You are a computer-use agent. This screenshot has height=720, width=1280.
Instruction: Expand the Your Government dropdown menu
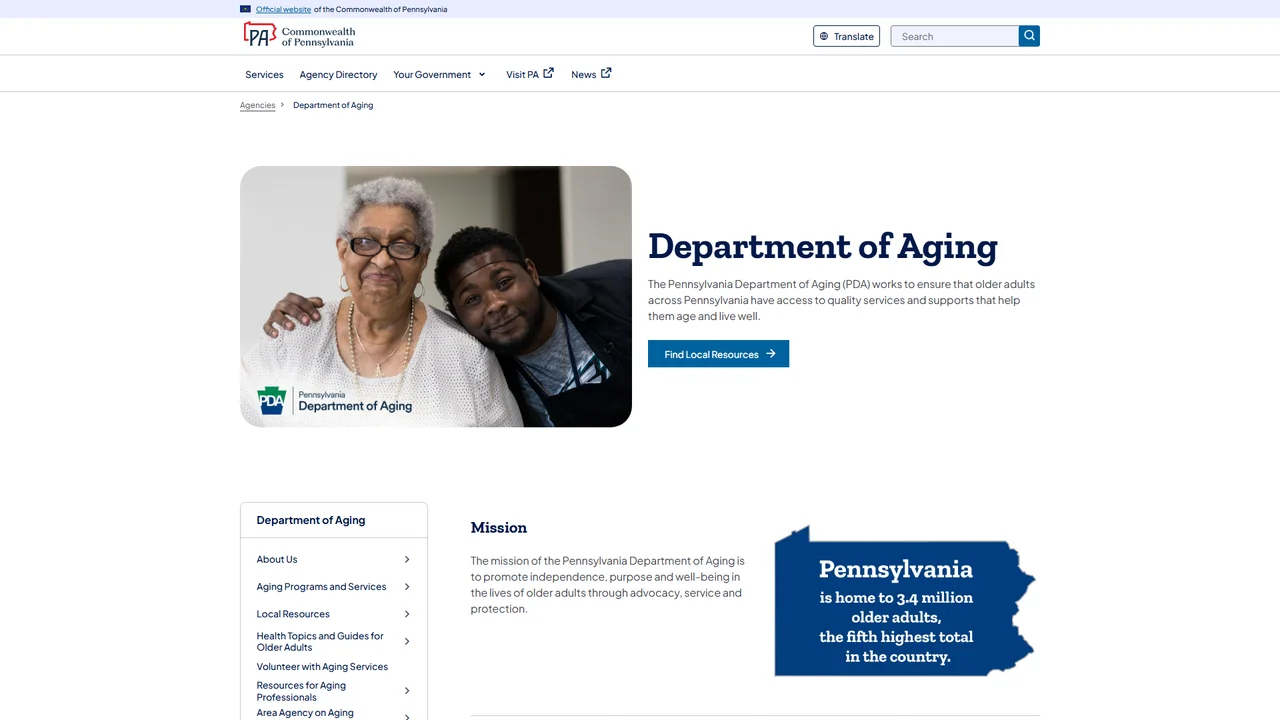coord(439,74)
